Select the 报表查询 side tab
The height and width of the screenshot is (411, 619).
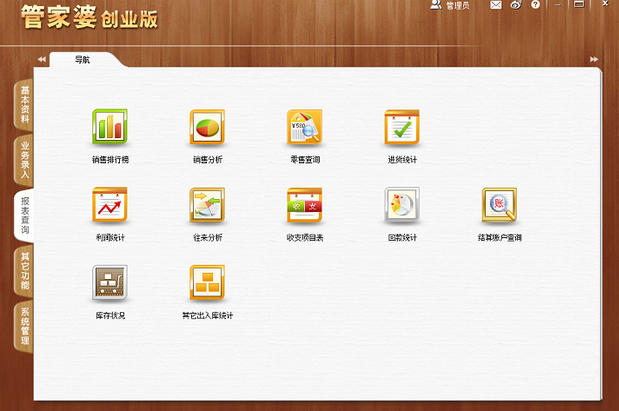click(24, 215)
